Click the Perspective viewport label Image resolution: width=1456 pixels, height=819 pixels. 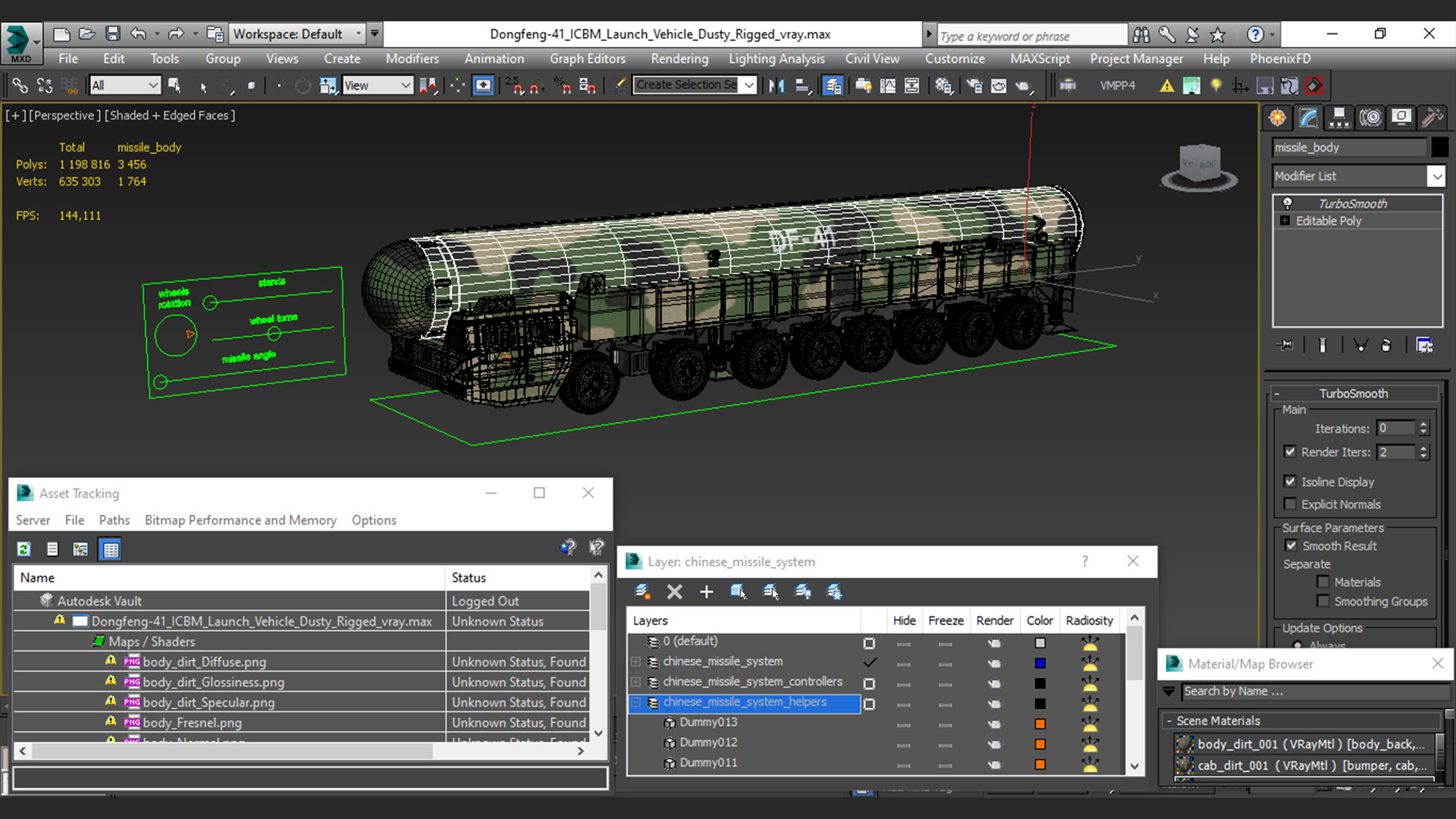point(64,115)
